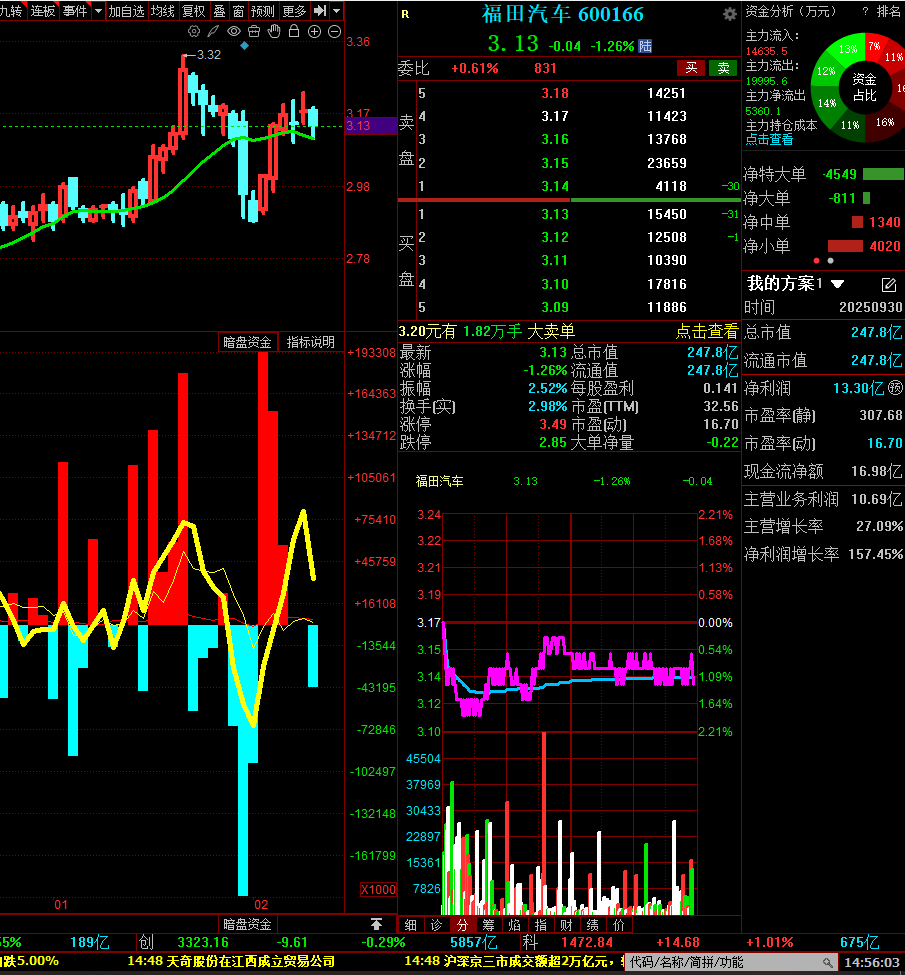The width and height of the screenshot is (905, 975).
Task: Select the hand pan tool icon
Action: [x=274, y=31]
